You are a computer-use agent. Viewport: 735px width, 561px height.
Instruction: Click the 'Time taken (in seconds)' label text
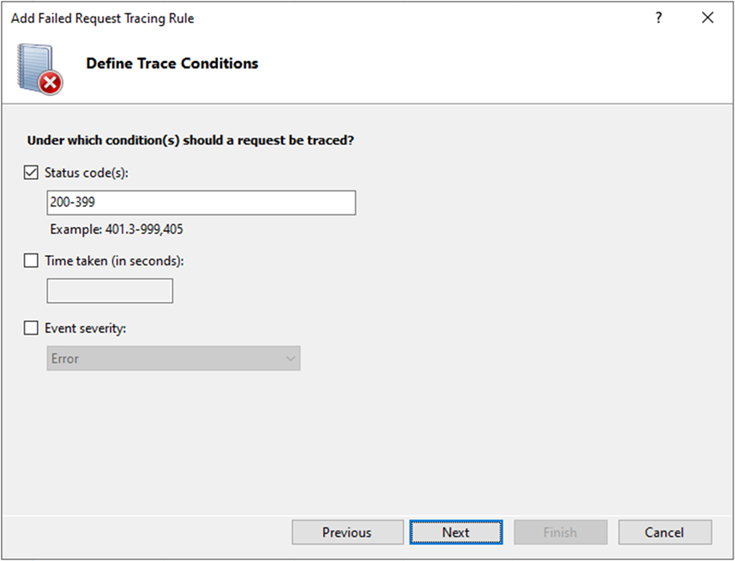coord(115,261)
